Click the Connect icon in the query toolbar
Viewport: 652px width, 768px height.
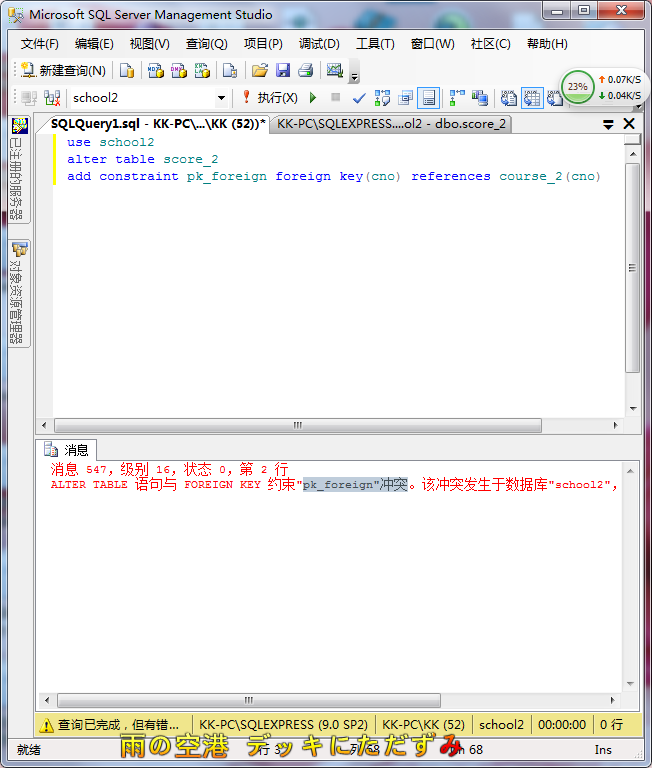tap(29, 98)
